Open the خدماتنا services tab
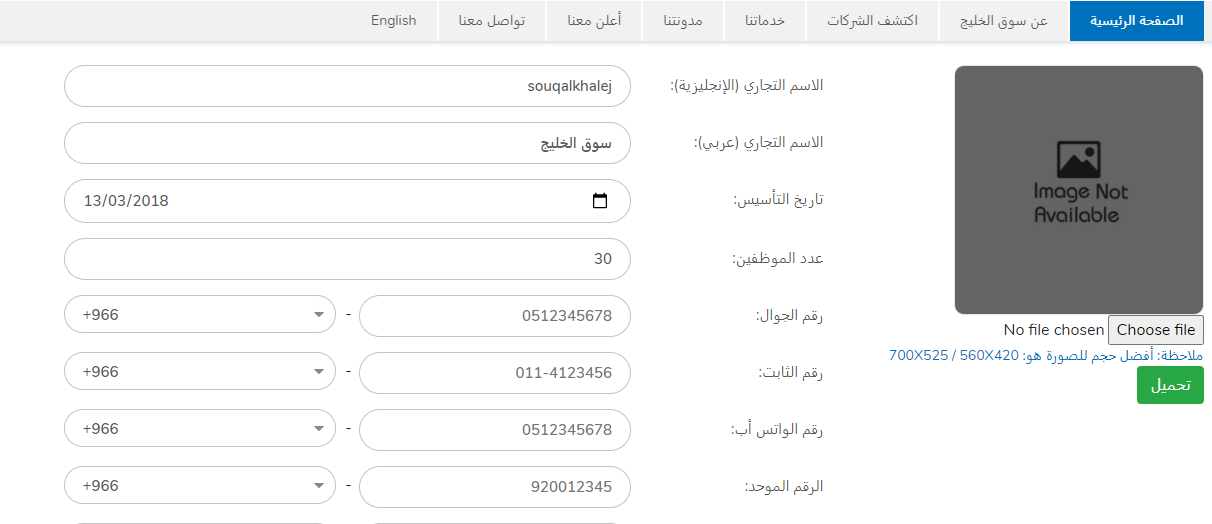1212x524 pixels. click(763, 21)
